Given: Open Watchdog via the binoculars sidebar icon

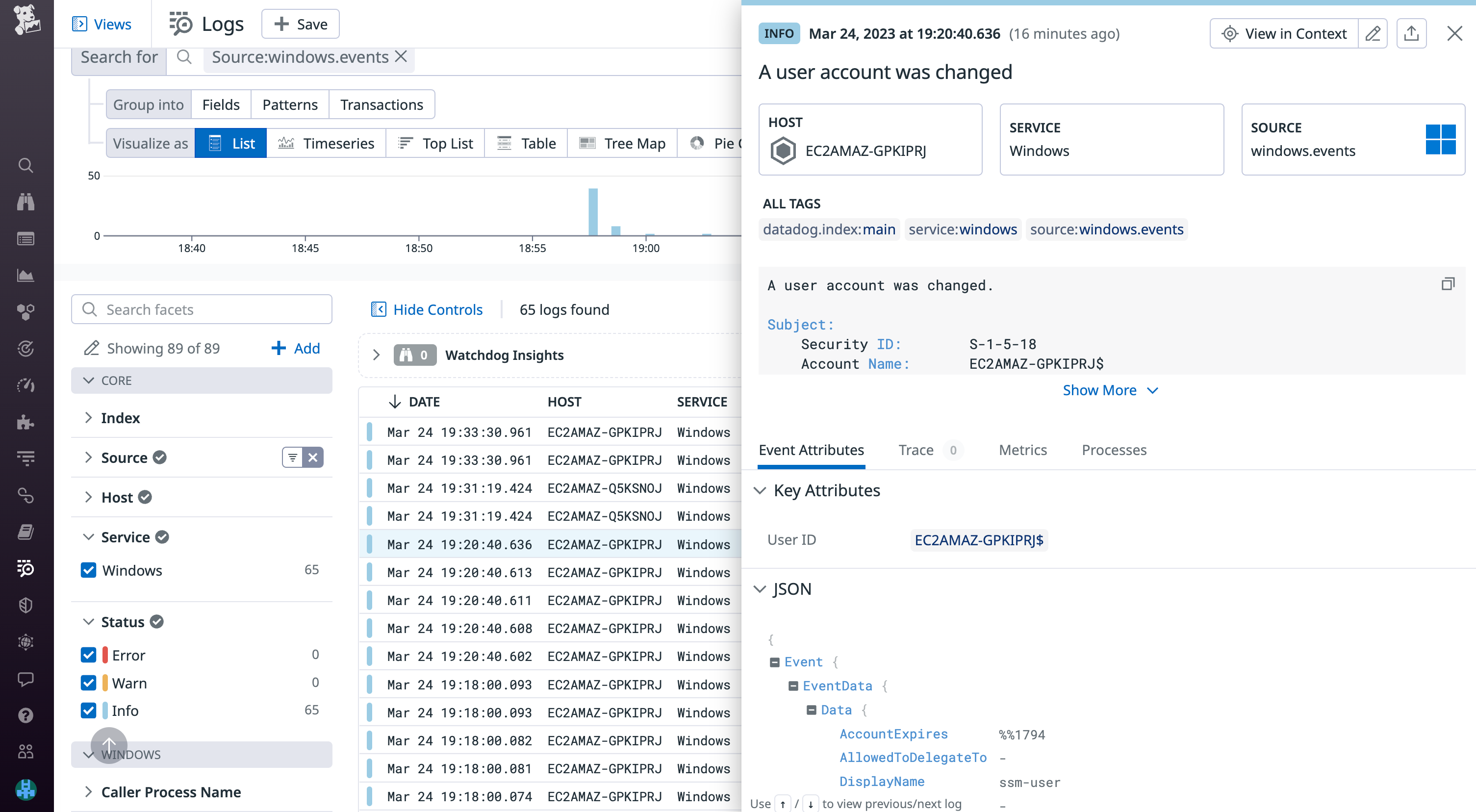Looking at the screenshot, I should (x=26, y=201).
